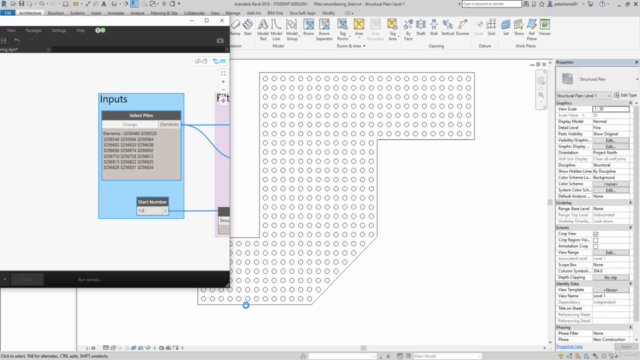Click Edit Type in Properties palette
Screen dimensions: 640x360
(x=625, y=96)
